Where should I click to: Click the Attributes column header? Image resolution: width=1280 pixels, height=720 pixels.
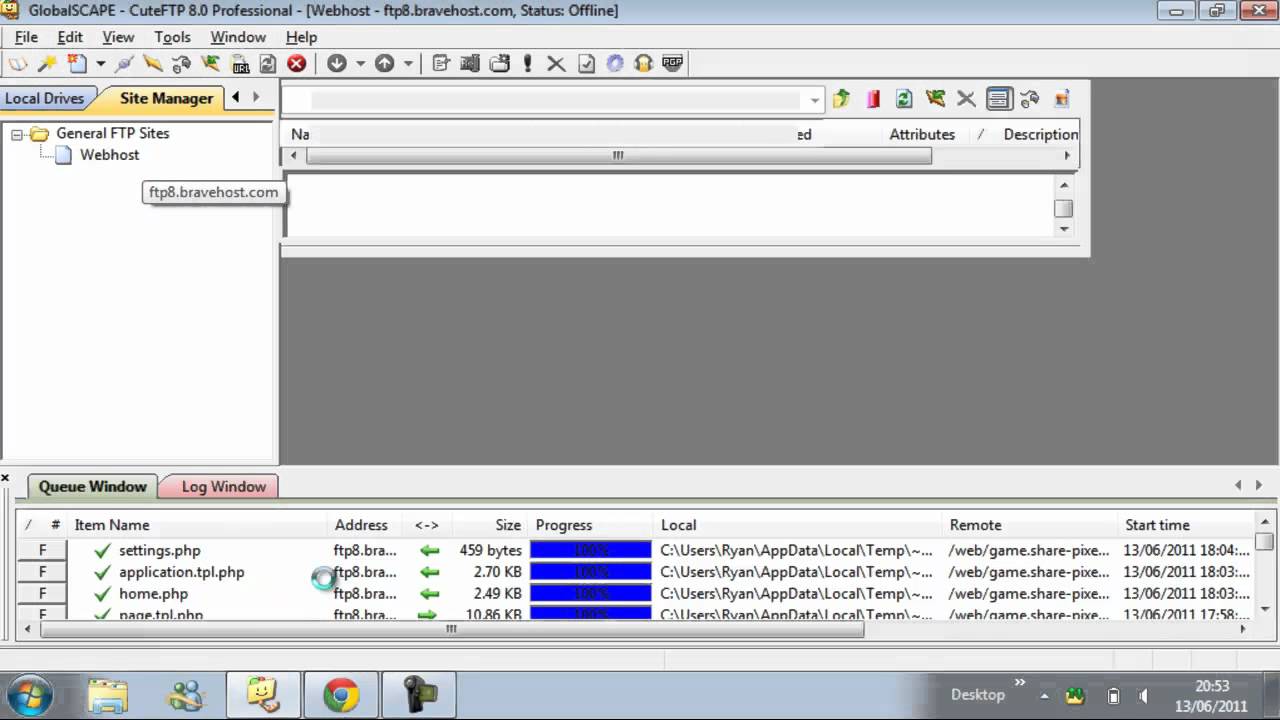tap(922, 134)
